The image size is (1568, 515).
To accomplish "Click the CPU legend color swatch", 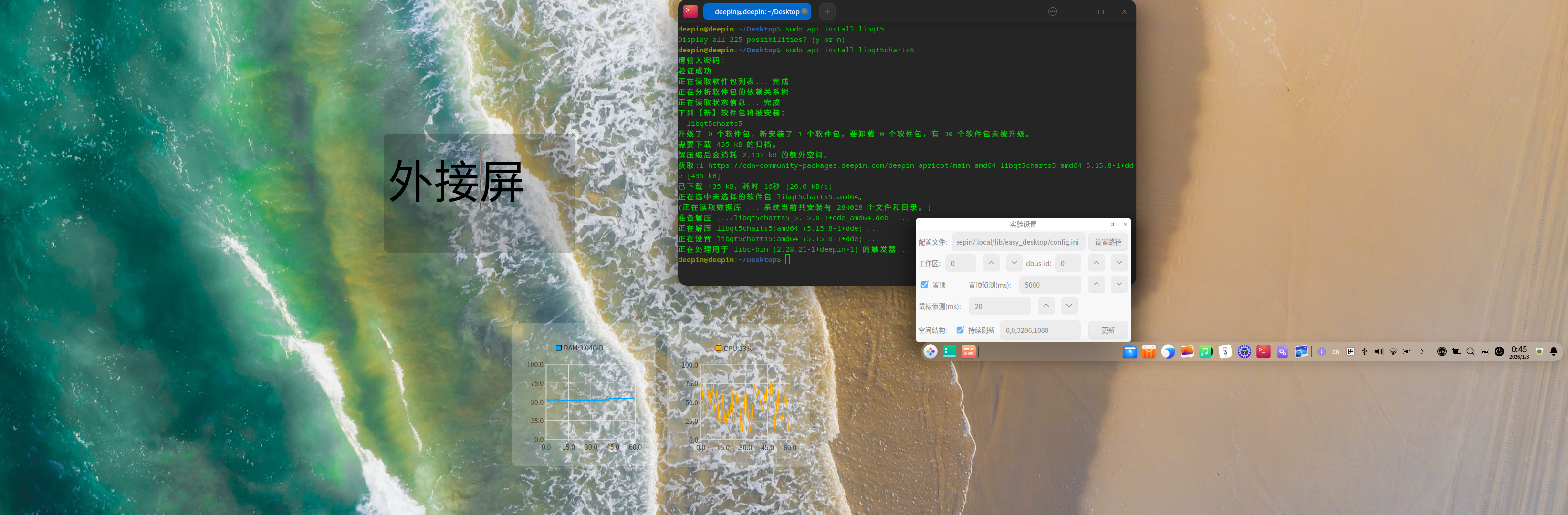I will pos(718,349).
